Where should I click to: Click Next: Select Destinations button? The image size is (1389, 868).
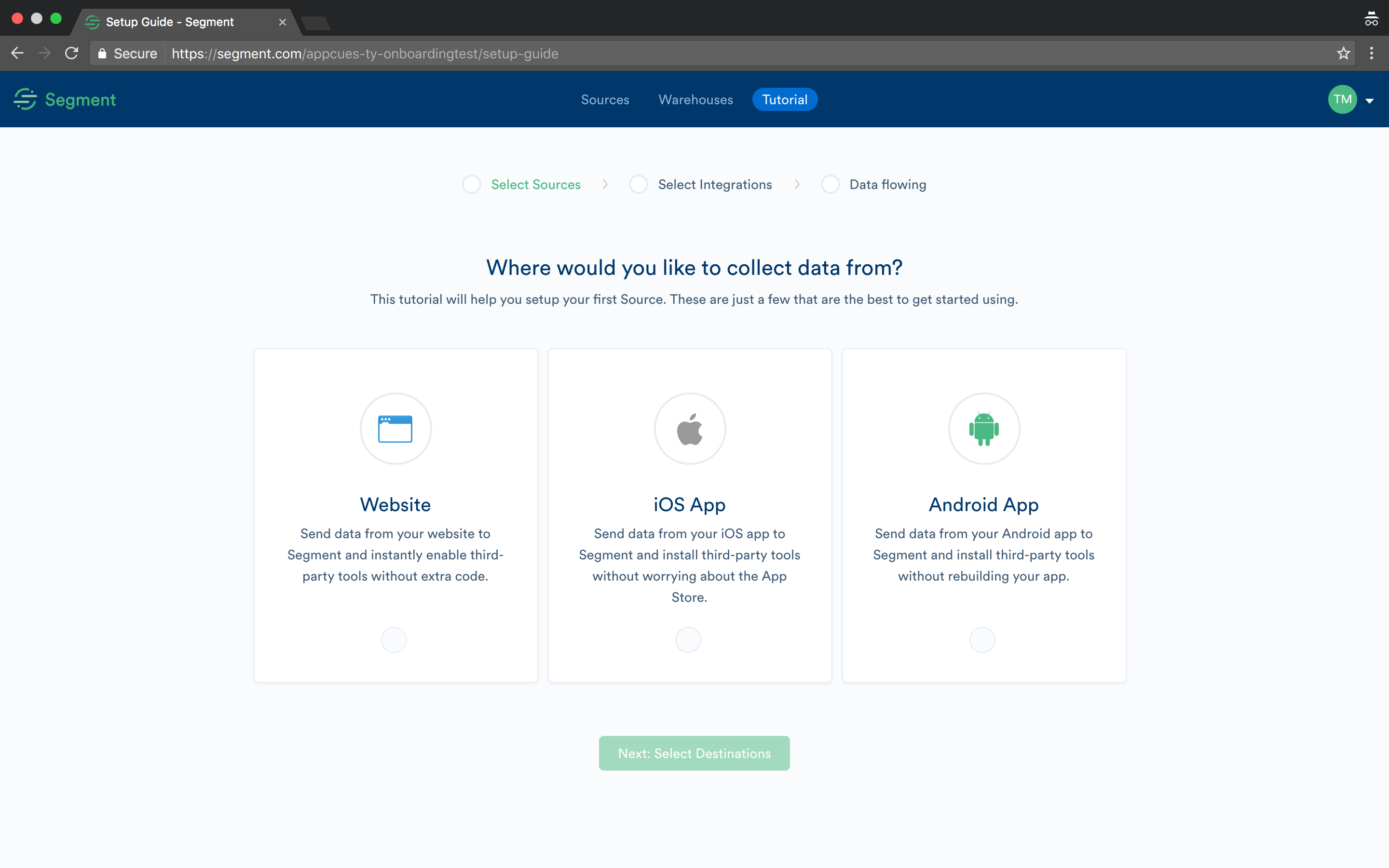tap(694, 753)
